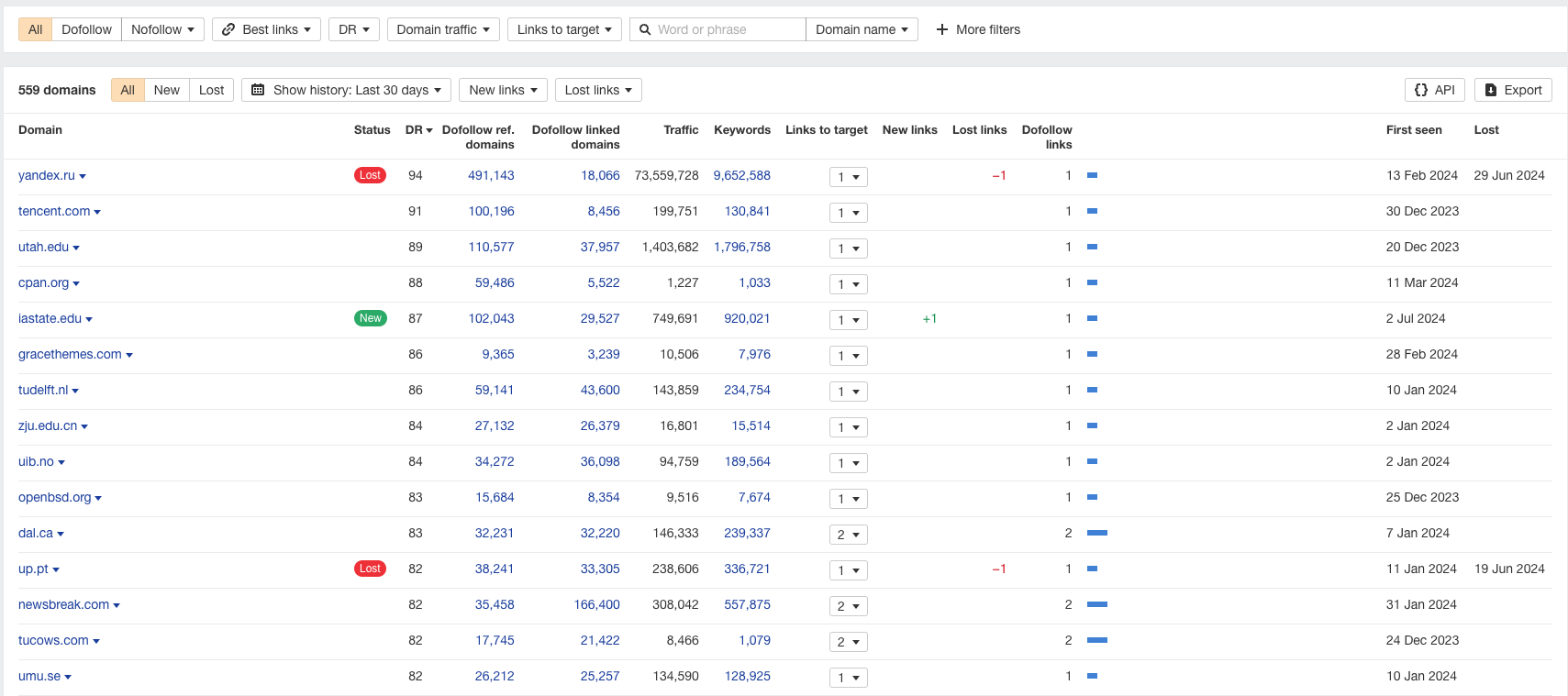Open the gracethemes.com domain link
The height and width of the screenshot is (696, 1568).
70,354
